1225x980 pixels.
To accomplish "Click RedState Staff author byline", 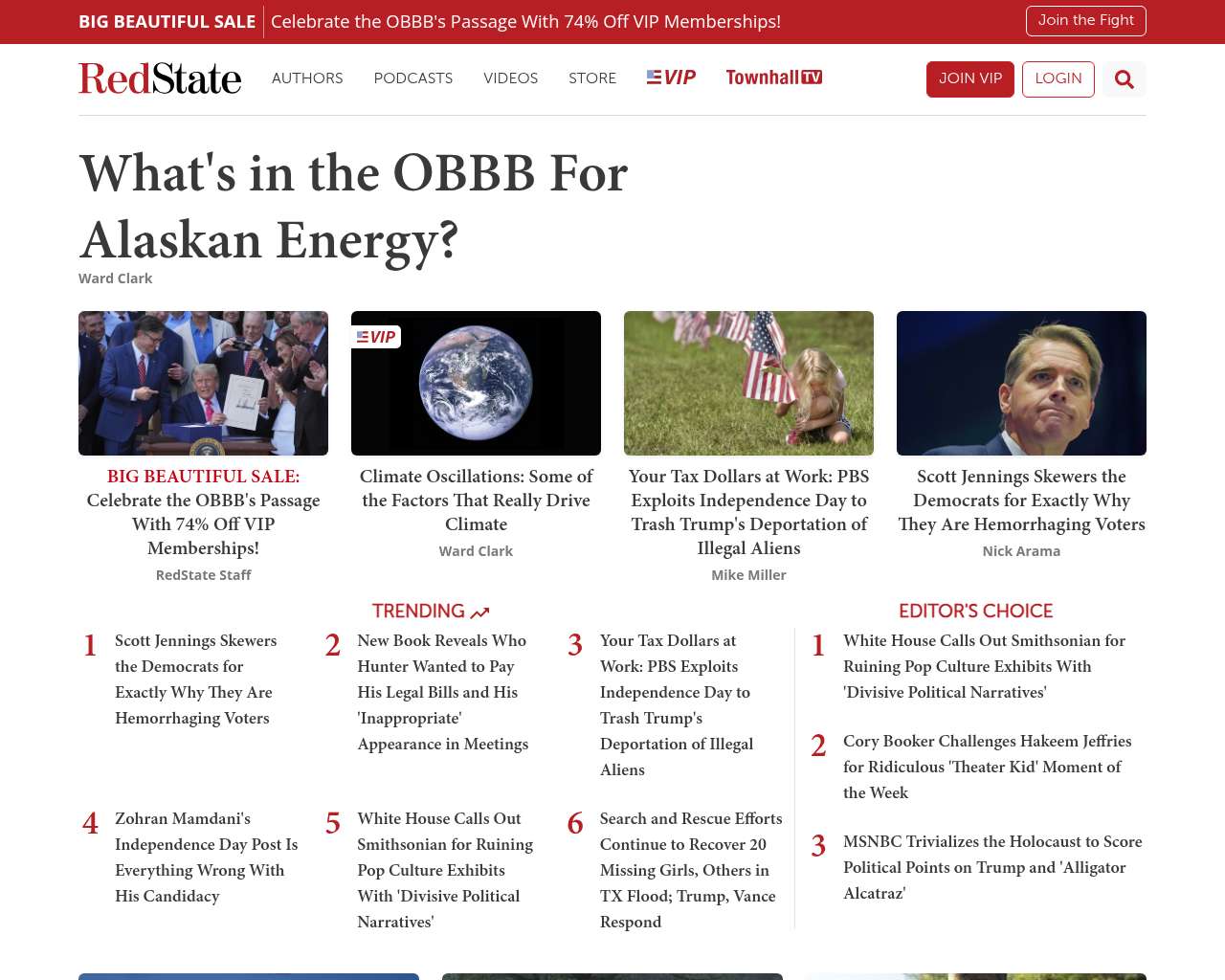I will pyautogui.click(x=203, y=575).
